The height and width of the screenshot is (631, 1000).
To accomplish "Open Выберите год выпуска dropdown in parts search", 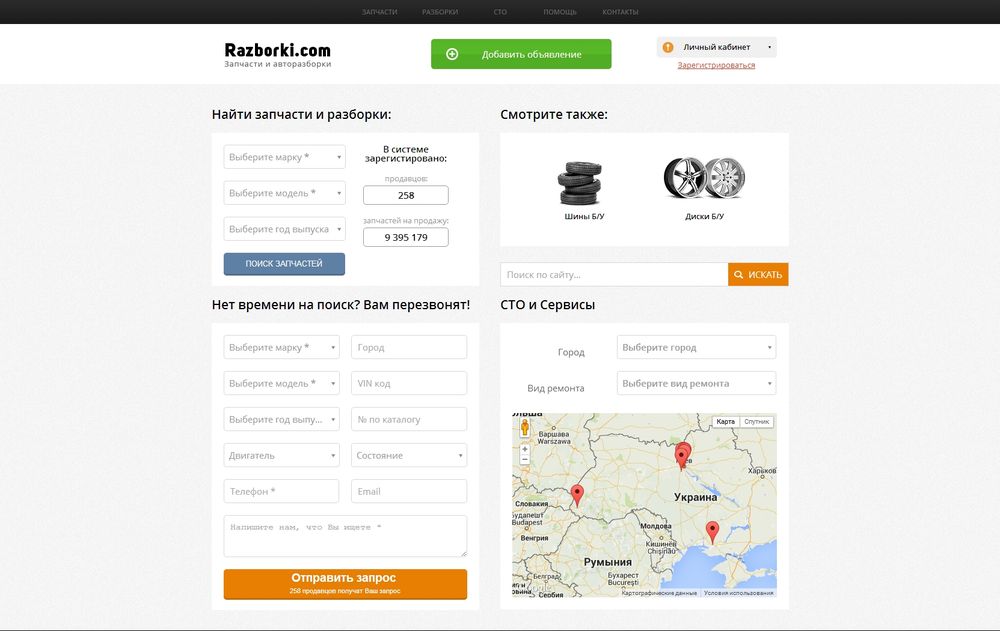I will (284, 229).
